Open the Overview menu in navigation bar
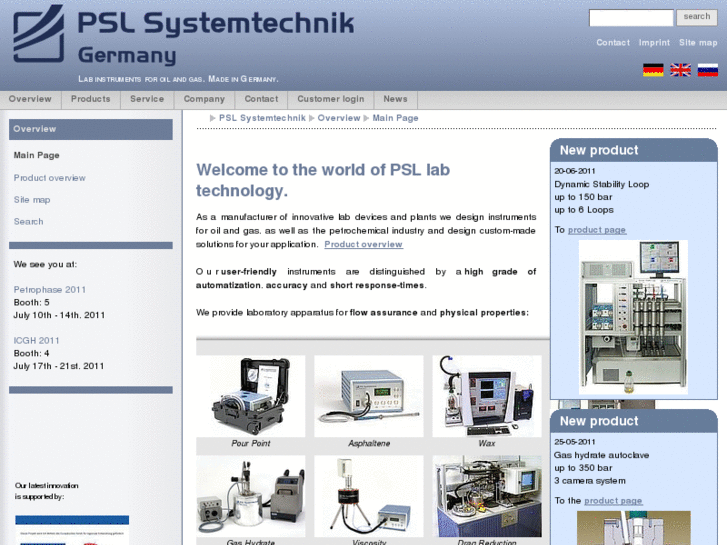The image size is (727, 545). click(30, 99)
